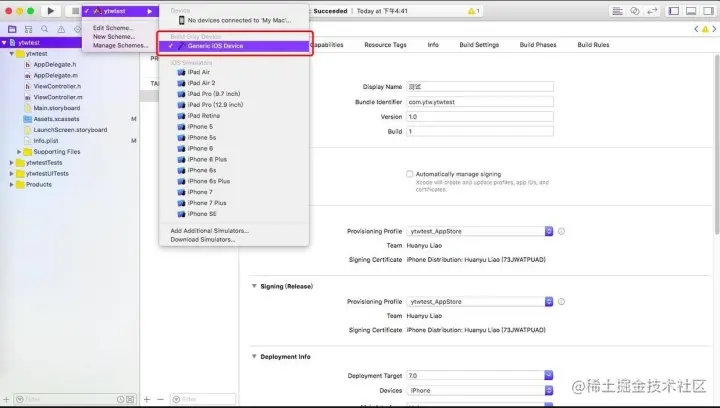Click the warning icon between issue arrows
720x408 pixels.
coord(705,29)
